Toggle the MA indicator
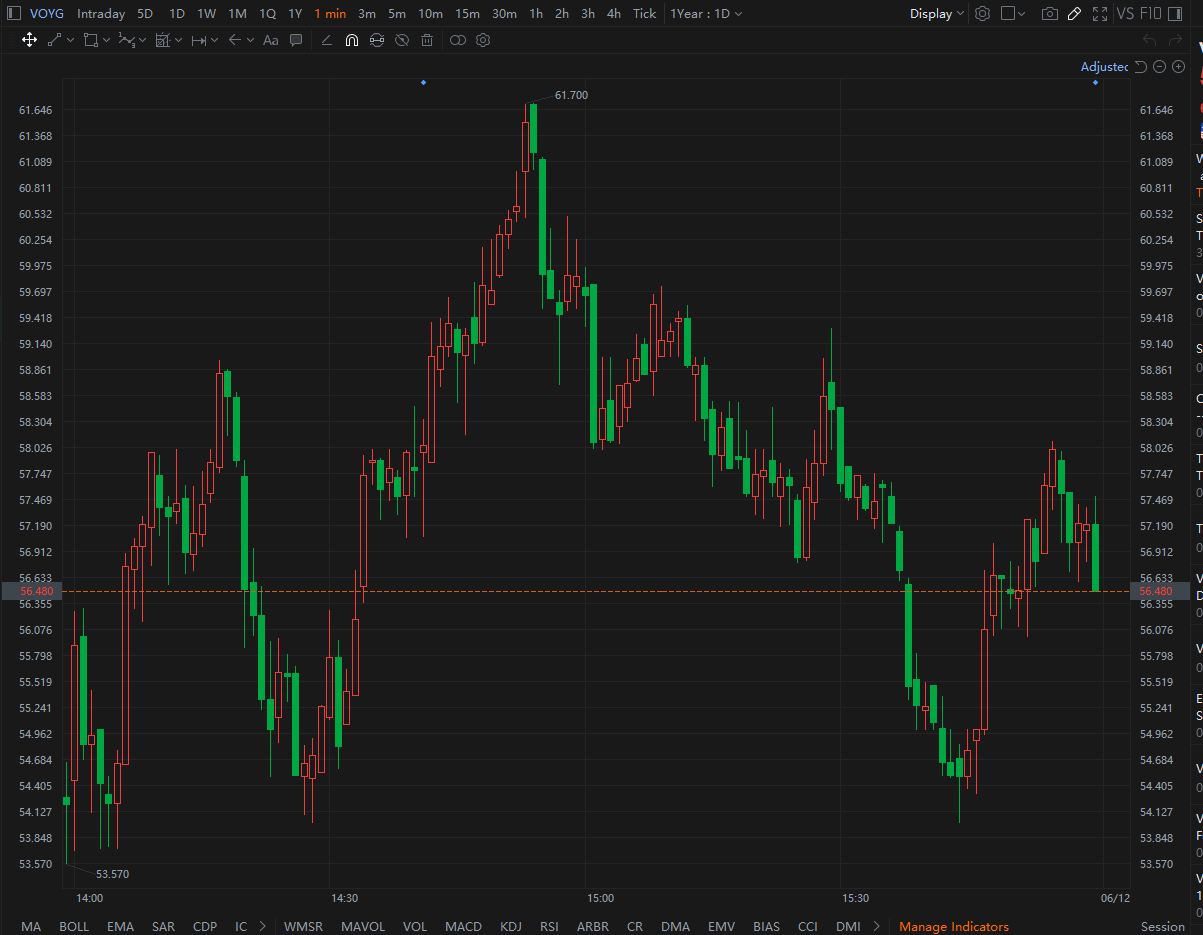Screen dimensions: 1203x935 click(x=31, y=926)
